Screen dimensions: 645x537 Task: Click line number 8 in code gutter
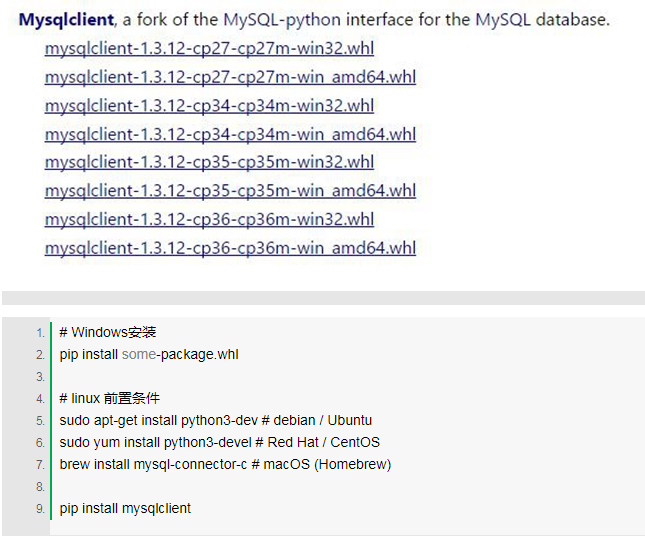[x=40, y=487]
